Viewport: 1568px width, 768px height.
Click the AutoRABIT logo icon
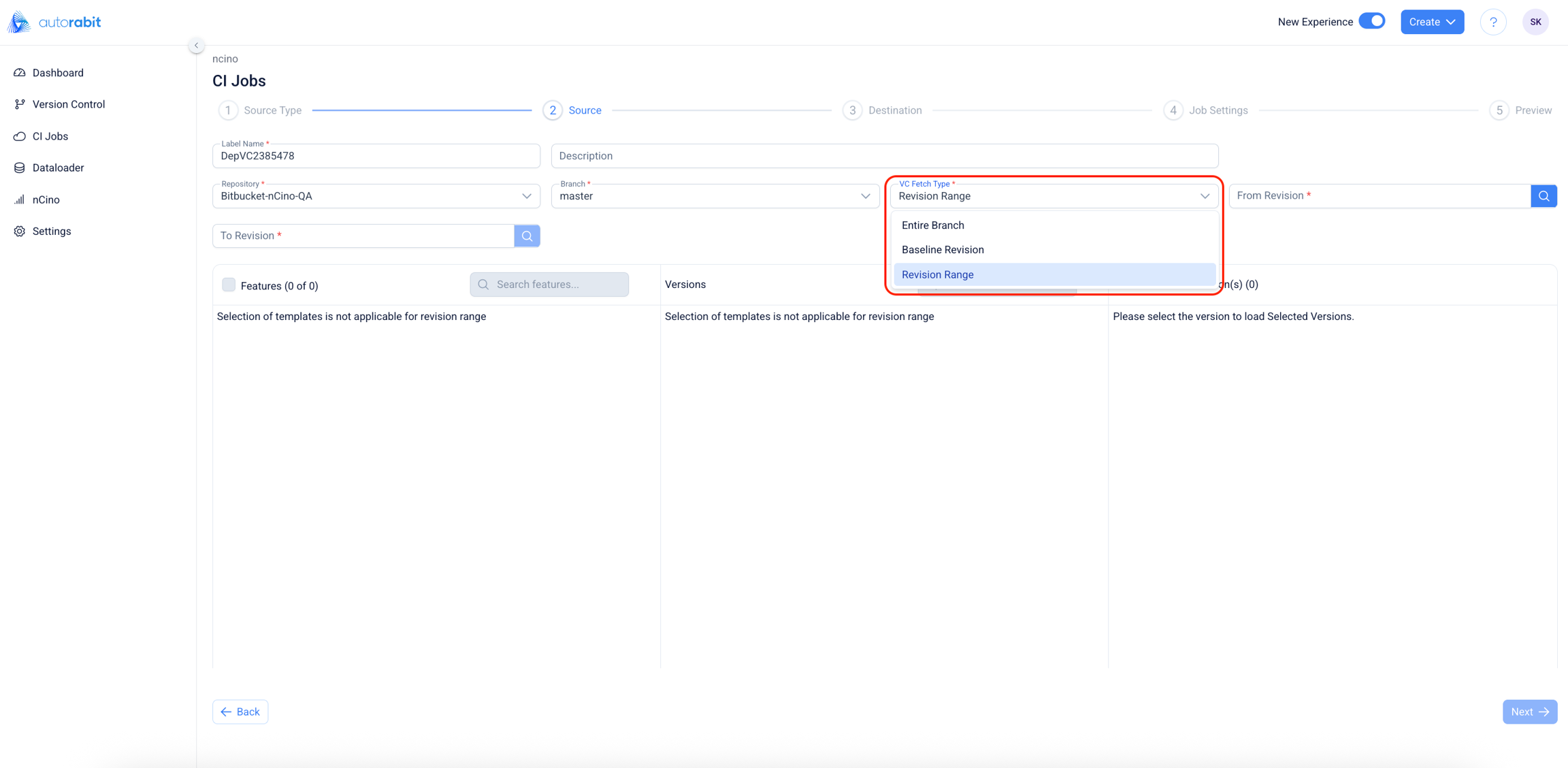coord(19,22)
